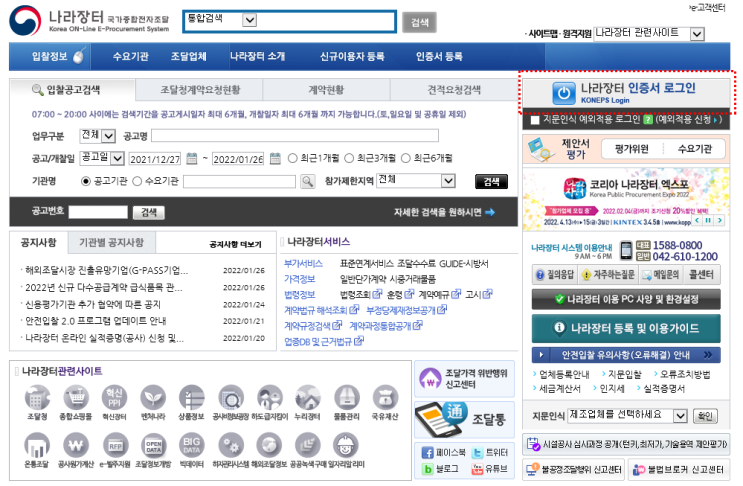The image size is (743, 486).
Task: Open the 공공녹색구매 icon
Action: click(x=308, y=445)
